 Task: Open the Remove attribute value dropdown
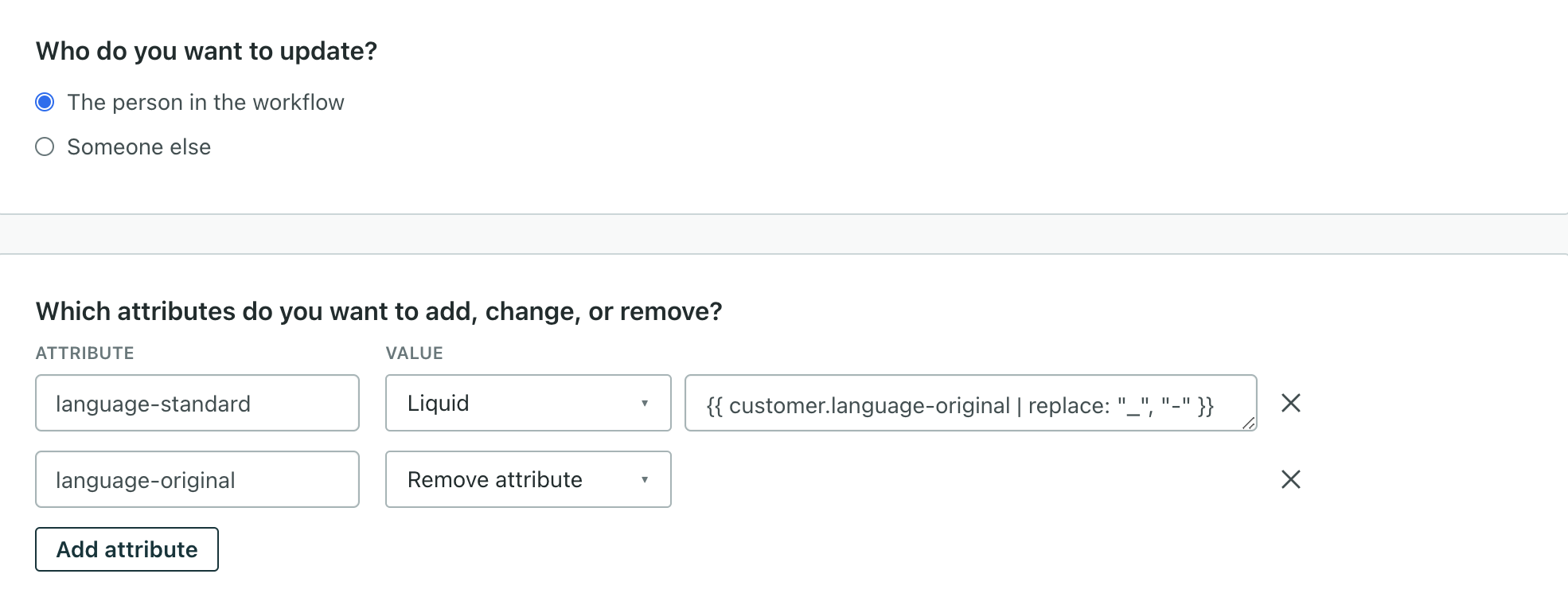527,479
